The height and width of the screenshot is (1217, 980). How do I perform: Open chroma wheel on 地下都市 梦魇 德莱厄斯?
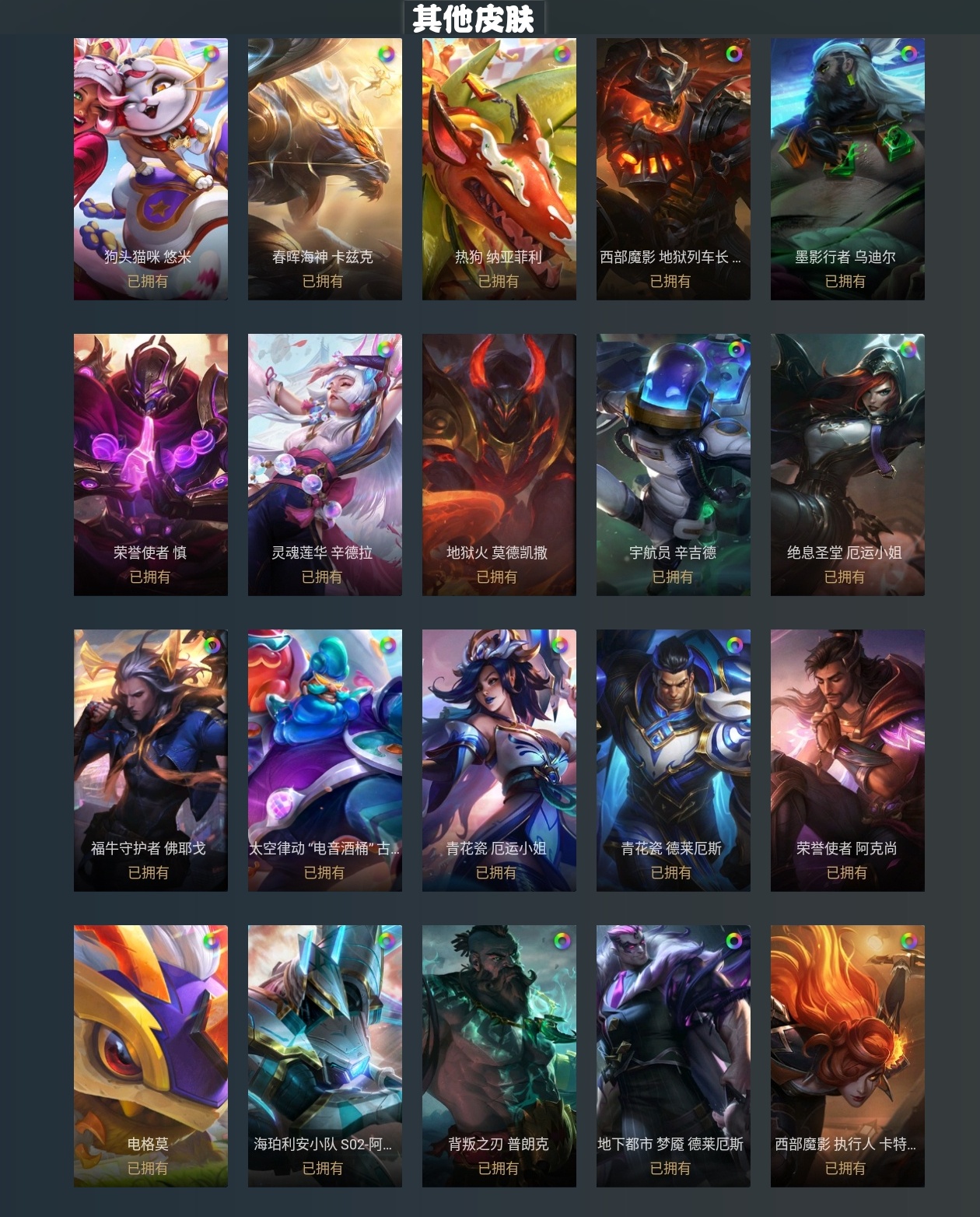tap(734, 941)
